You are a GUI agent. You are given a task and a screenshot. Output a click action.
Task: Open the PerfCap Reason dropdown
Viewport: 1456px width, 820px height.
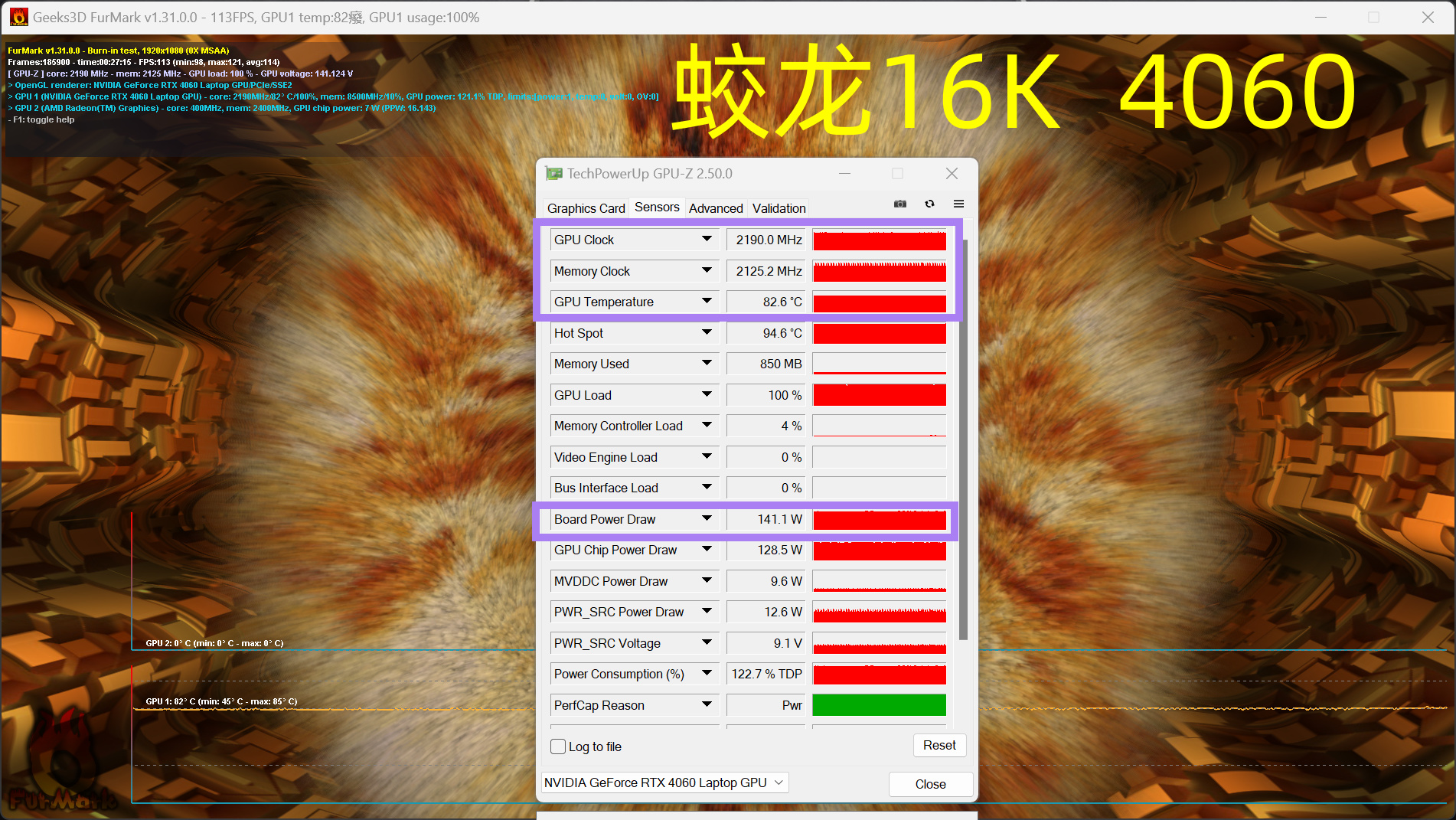[707, 705]
